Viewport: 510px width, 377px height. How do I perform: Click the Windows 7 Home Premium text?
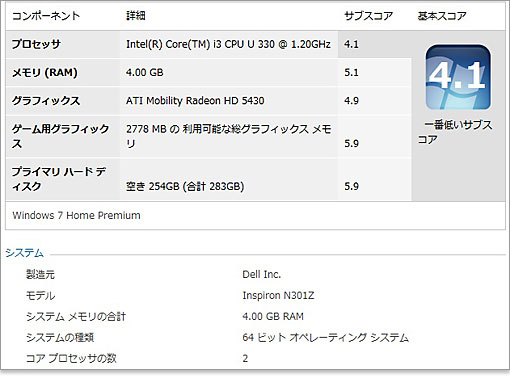pos(76,215)
